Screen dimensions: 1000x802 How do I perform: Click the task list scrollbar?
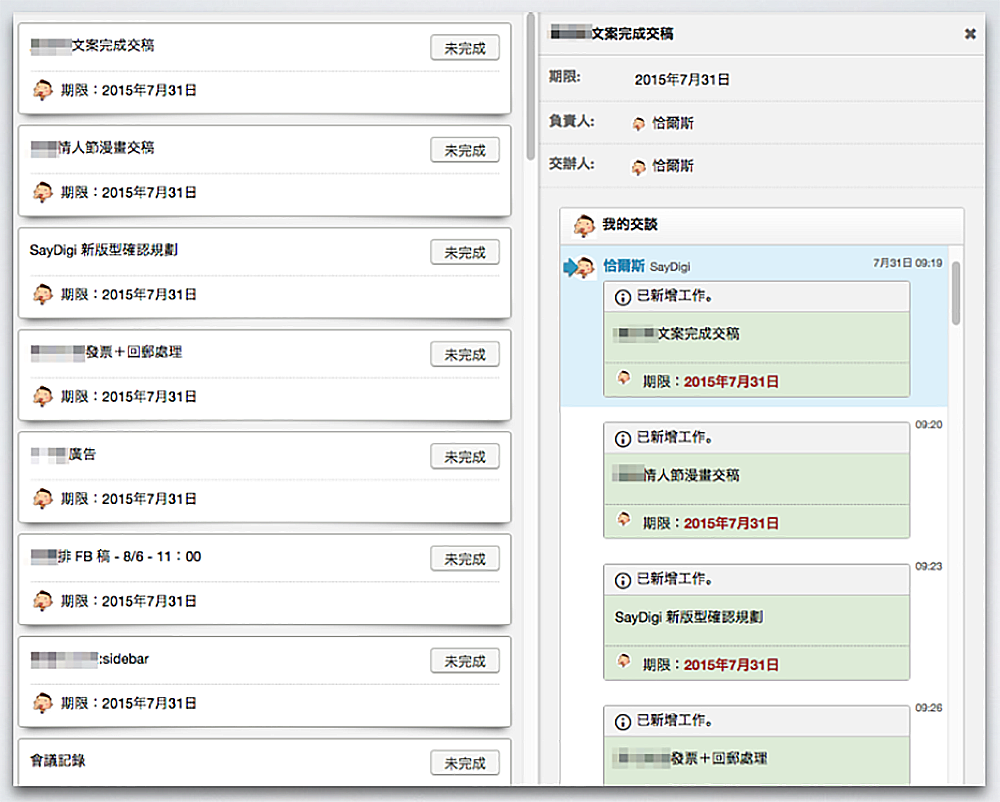coord(530,90)
